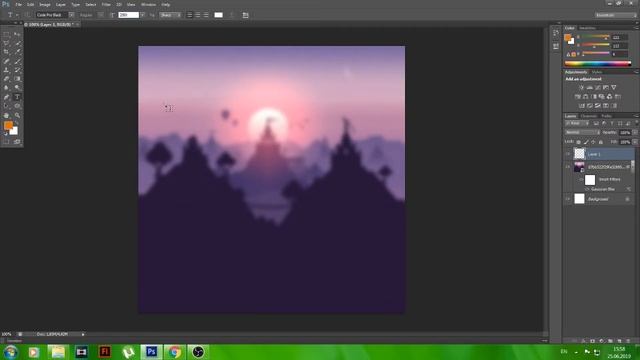640x360 pixels.
Task: Switch to the Channels tab
Action: 589,116
